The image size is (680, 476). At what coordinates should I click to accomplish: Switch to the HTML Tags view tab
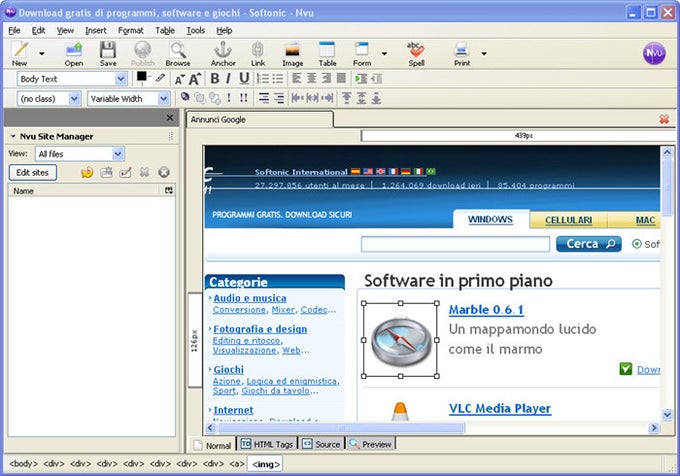(x=267, y=444)
